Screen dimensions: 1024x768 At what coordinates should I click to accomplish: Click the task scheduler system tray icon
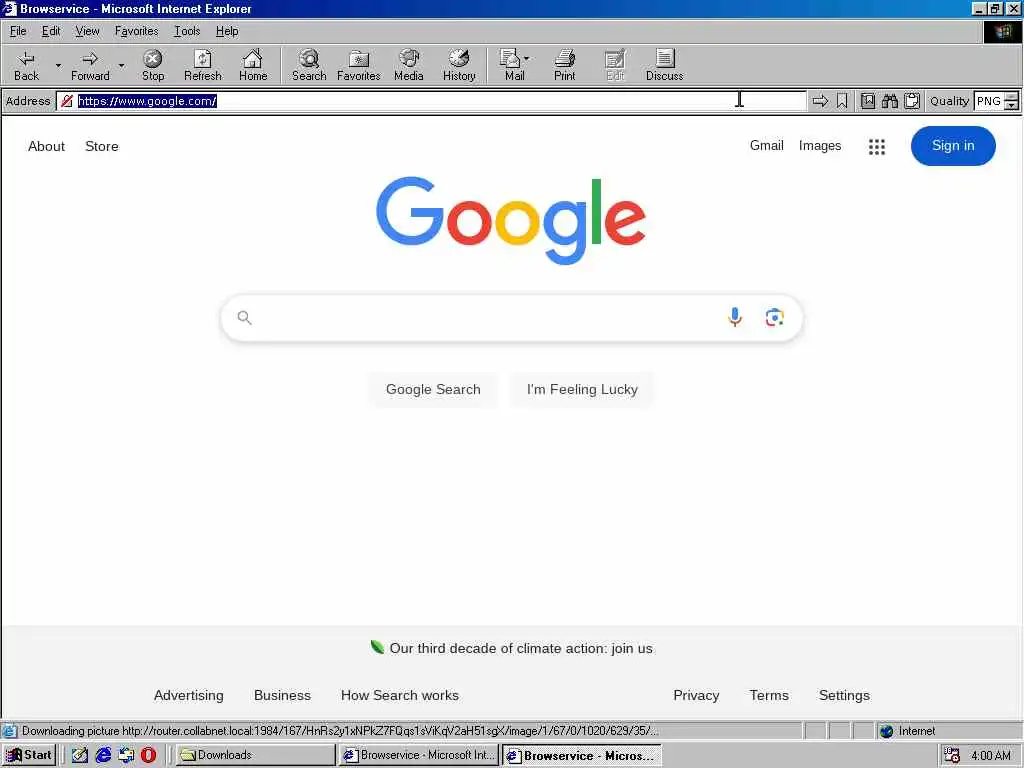(952, 755)
